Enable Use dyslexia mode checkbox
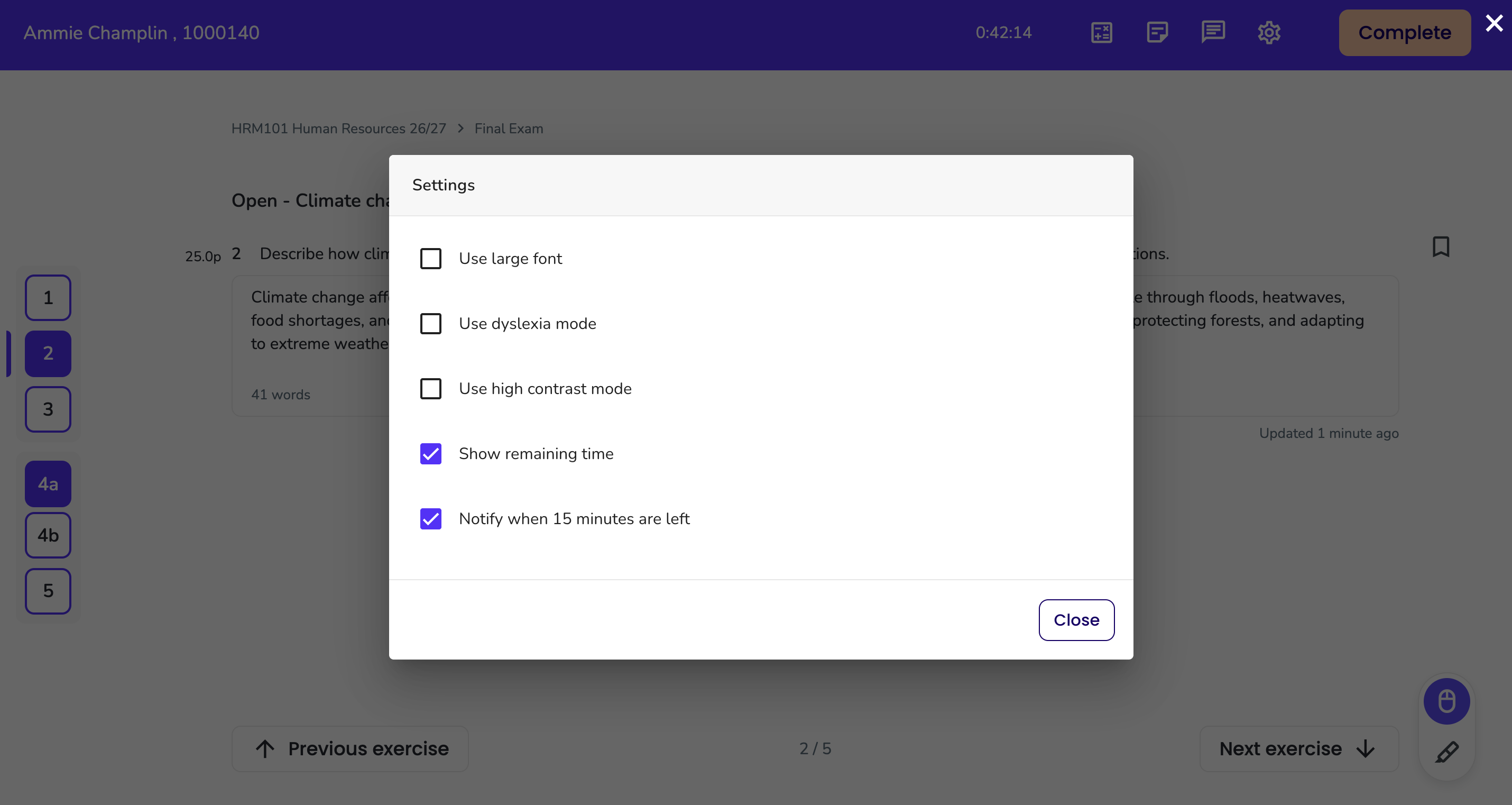 pyautogui.click(x=431, y=324)
